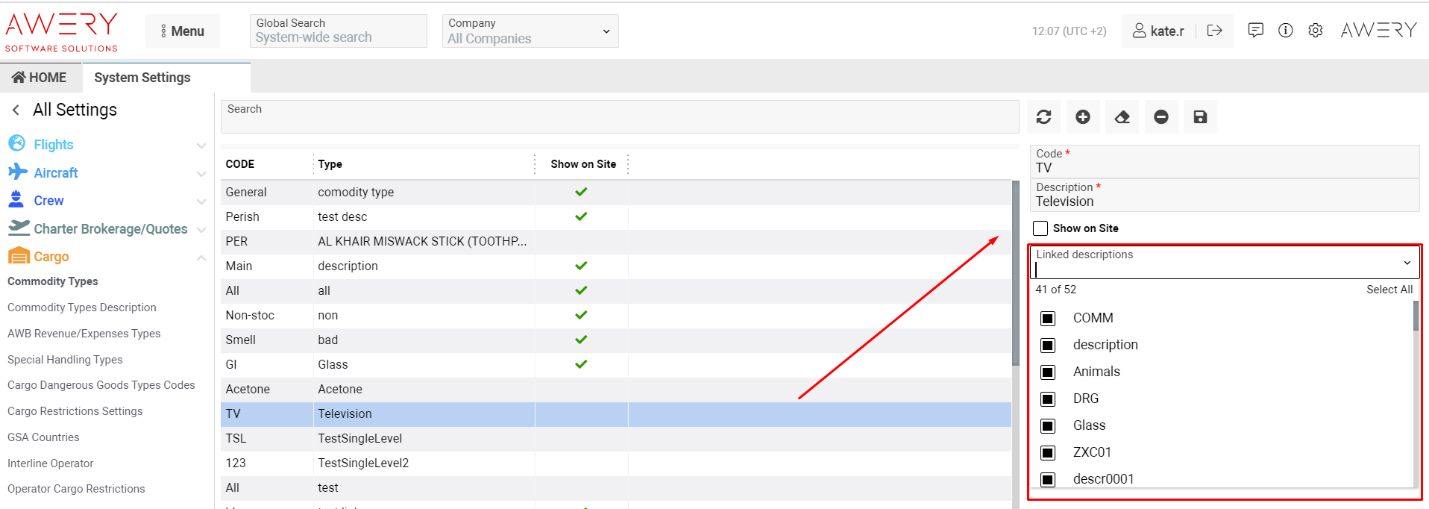Open the settings gear icon in header
This screenshot has height=509, width=1429.
[x=1316, y=31]
